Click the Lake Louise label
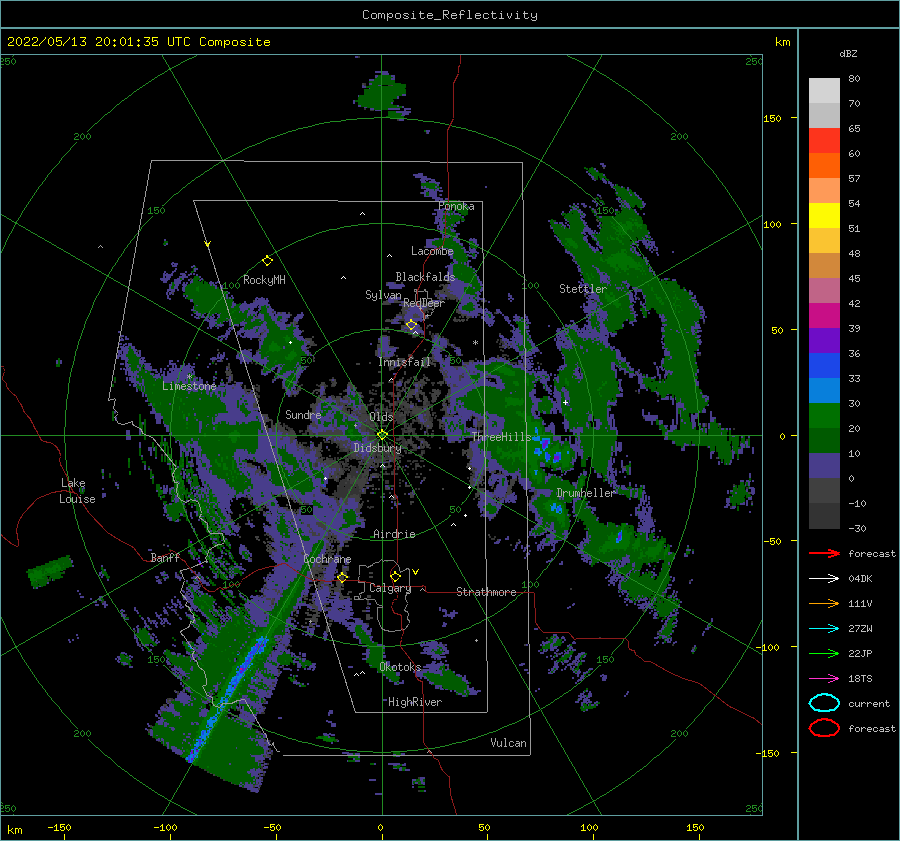 click(78, 491)
